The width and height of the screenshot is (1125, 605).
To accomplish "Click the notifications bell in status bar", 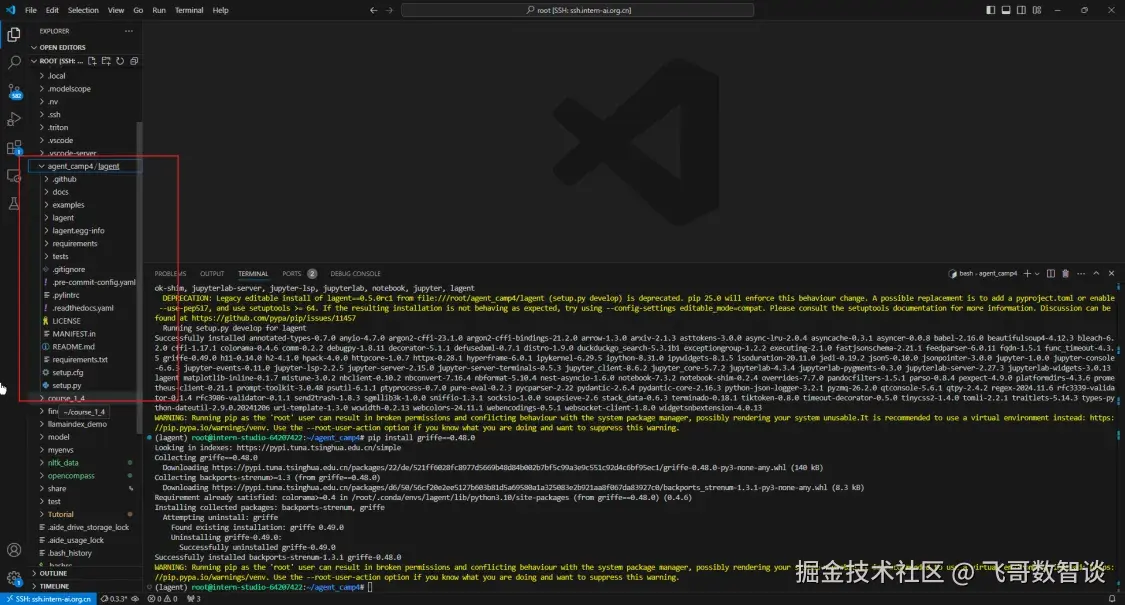I will point(1112,599).
